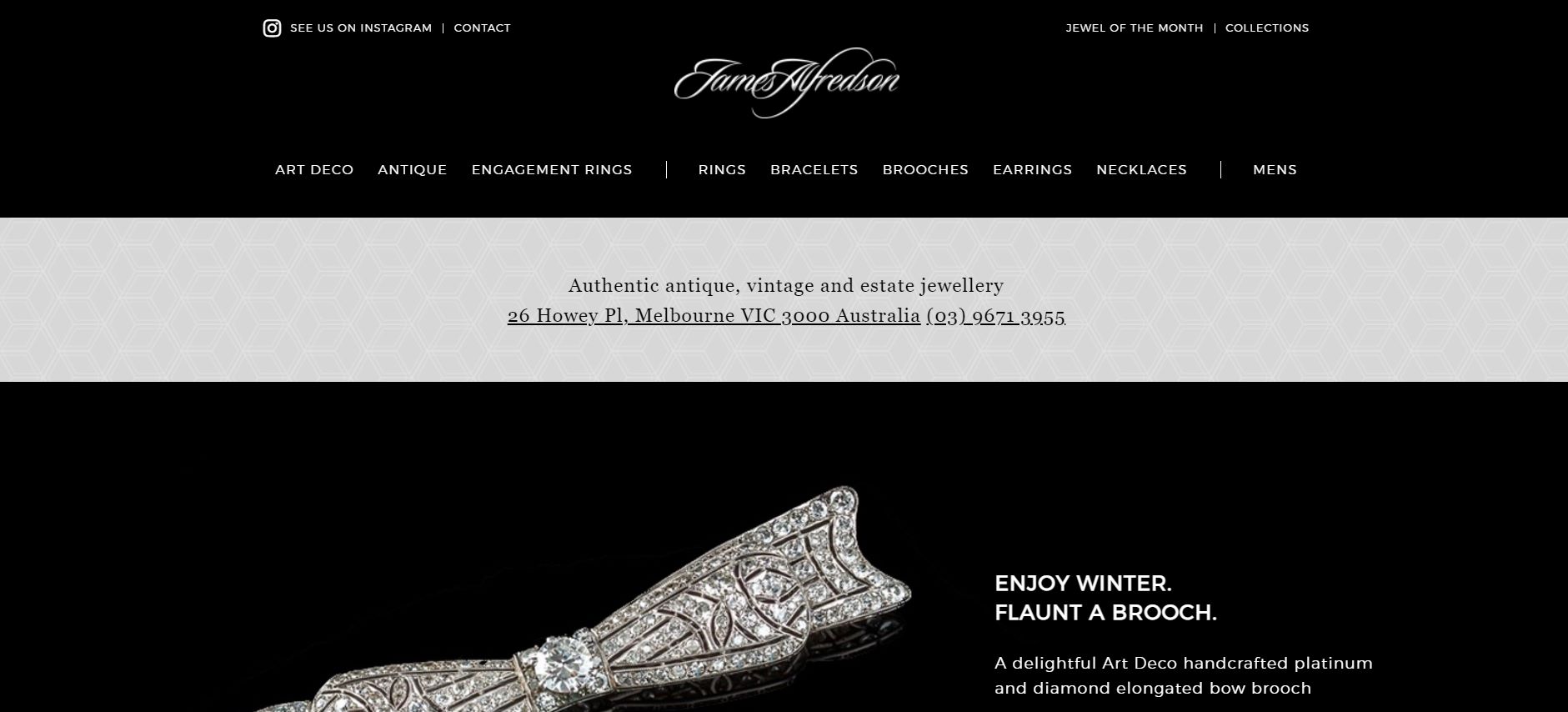Go to the Mens section

1275,170
